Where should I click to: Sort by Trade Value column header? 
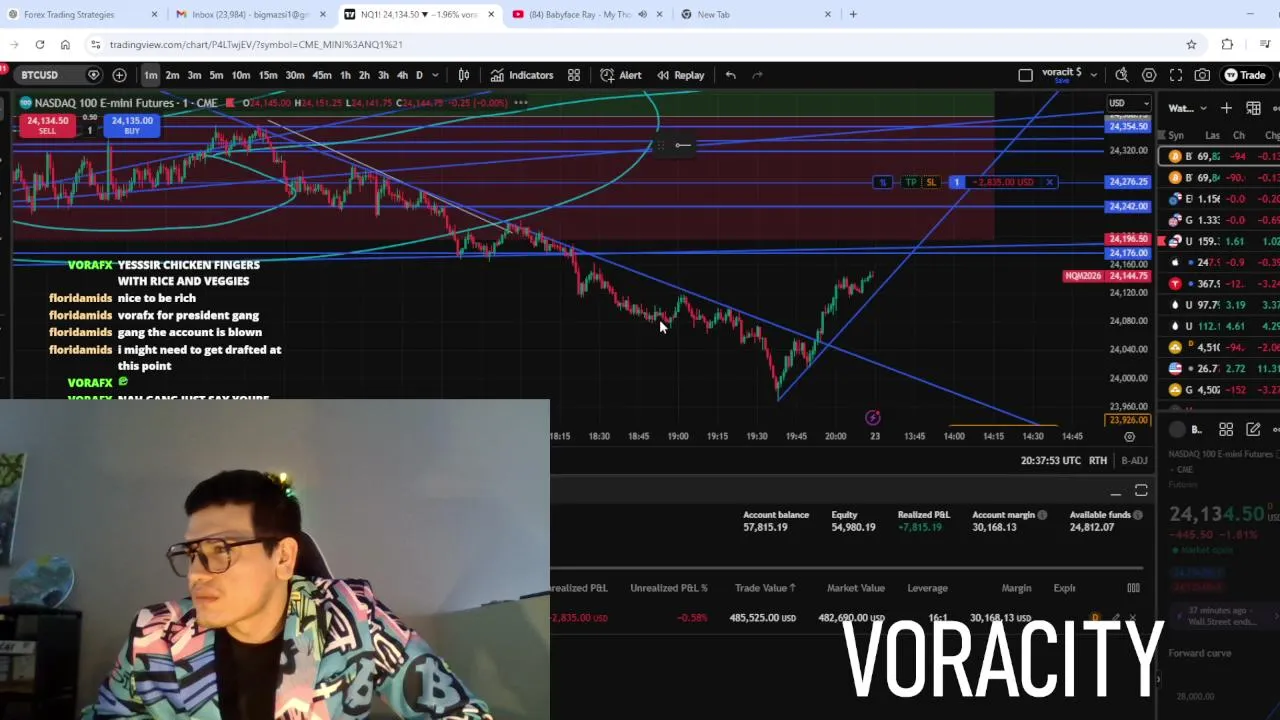(765, 588)
